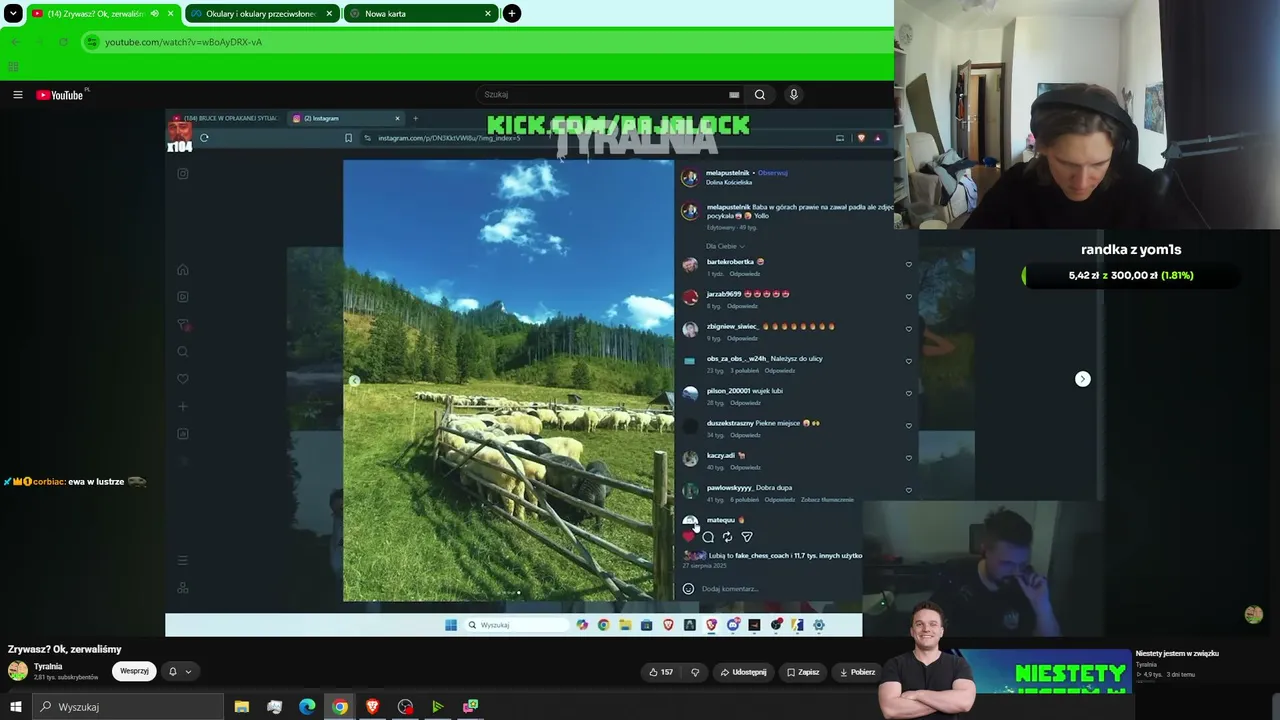This screenshot has width=1280, height=720.
Task: Close the 'Nowa karta' tab
Action: point(488,14)
